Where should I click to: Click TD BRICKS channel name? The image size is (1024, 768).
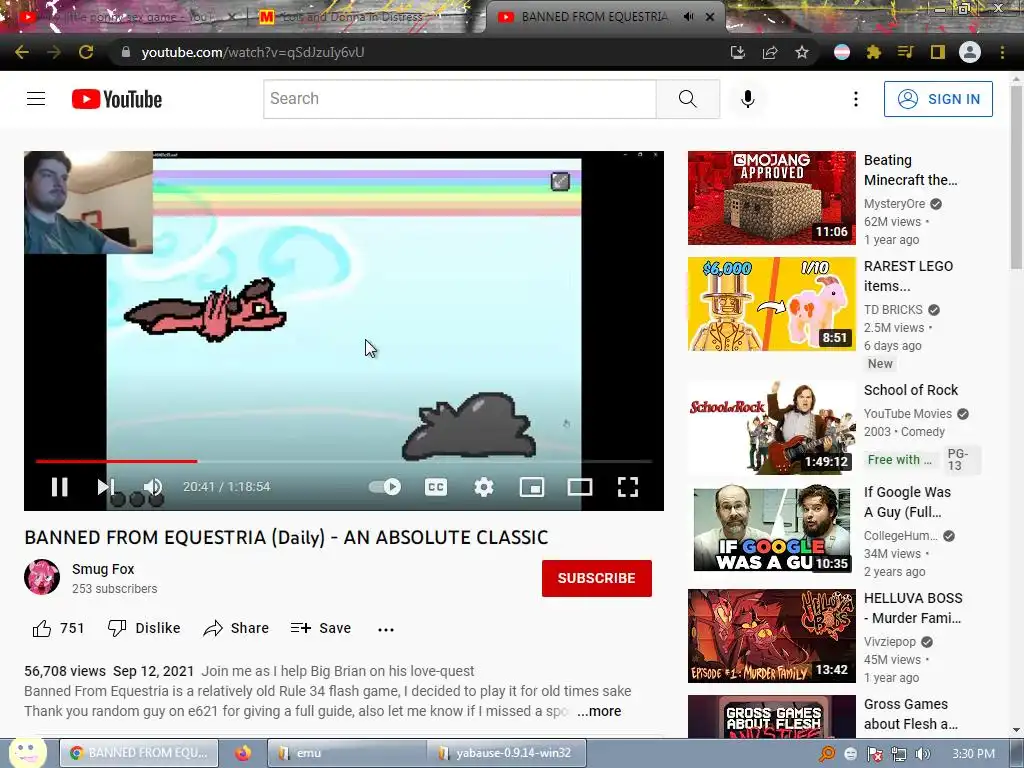pyautogui.click(x=893, y=310)
